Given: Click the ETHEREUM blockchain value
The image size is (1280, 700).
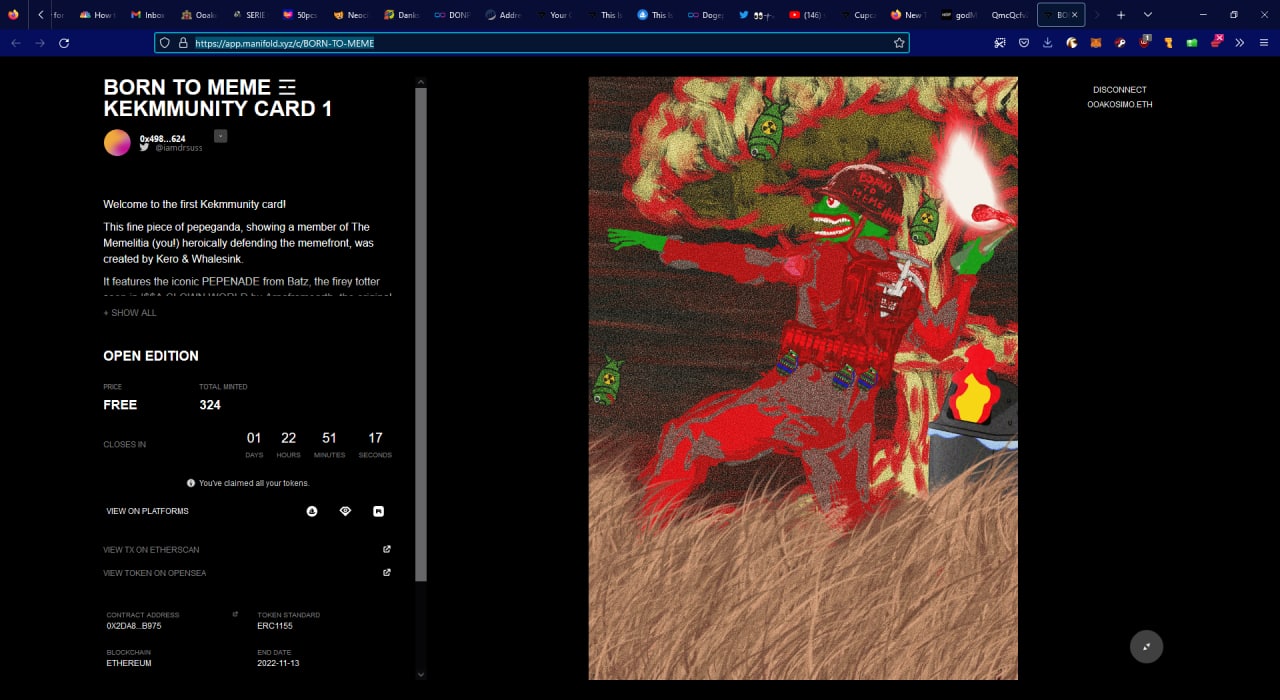Looking at the screenshot, I should (x=129, y=663).
